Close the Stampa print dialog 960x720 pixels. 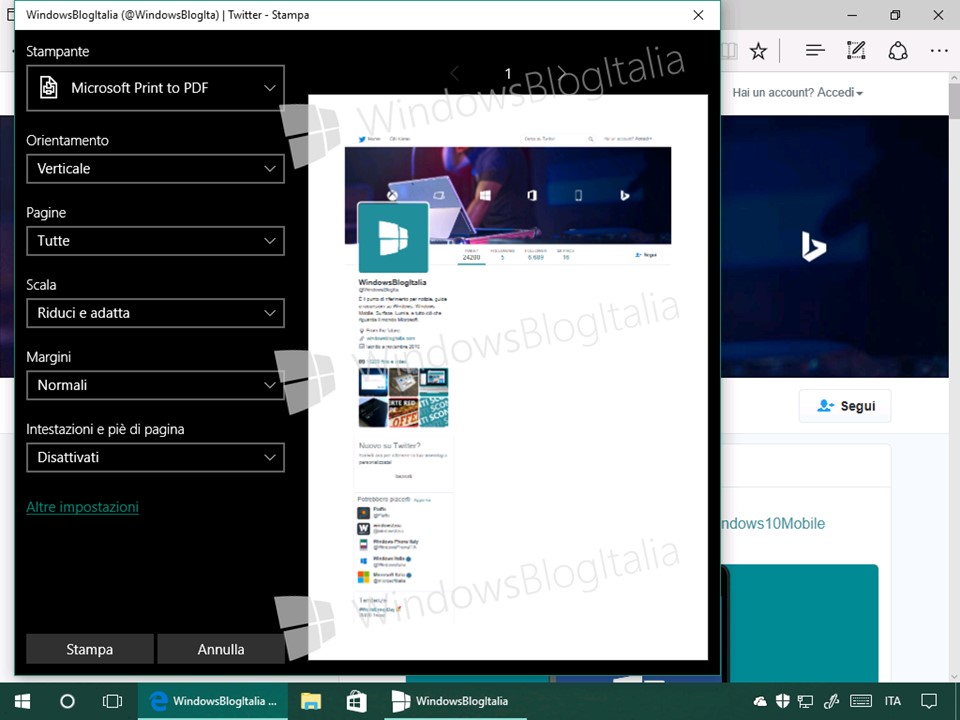coord(698,15)
